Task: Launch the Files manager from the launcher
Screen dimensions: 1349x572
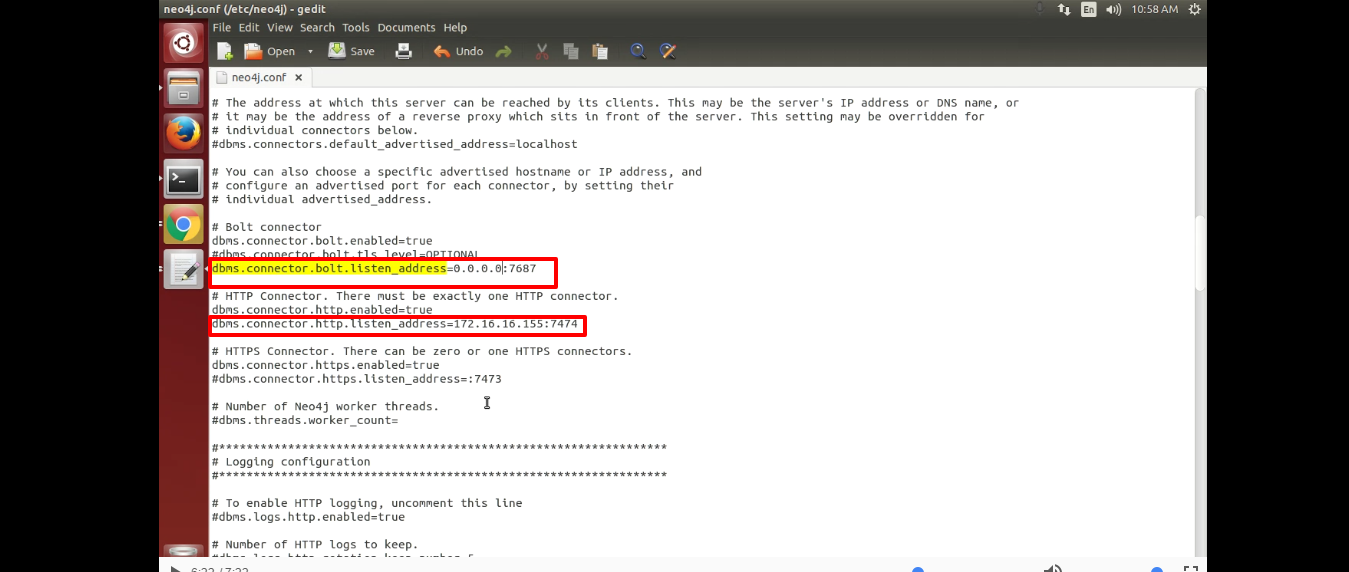Action: pos(183,88)
